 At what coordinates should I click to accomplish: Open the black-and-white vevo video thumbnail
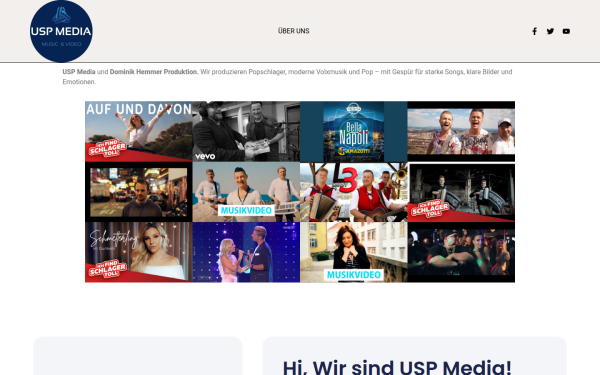click(246, 131)
